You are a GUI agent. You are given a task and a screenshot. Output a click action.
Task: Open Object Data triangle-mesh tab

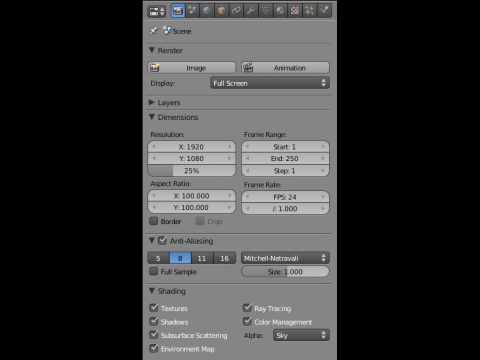(265, 11)
